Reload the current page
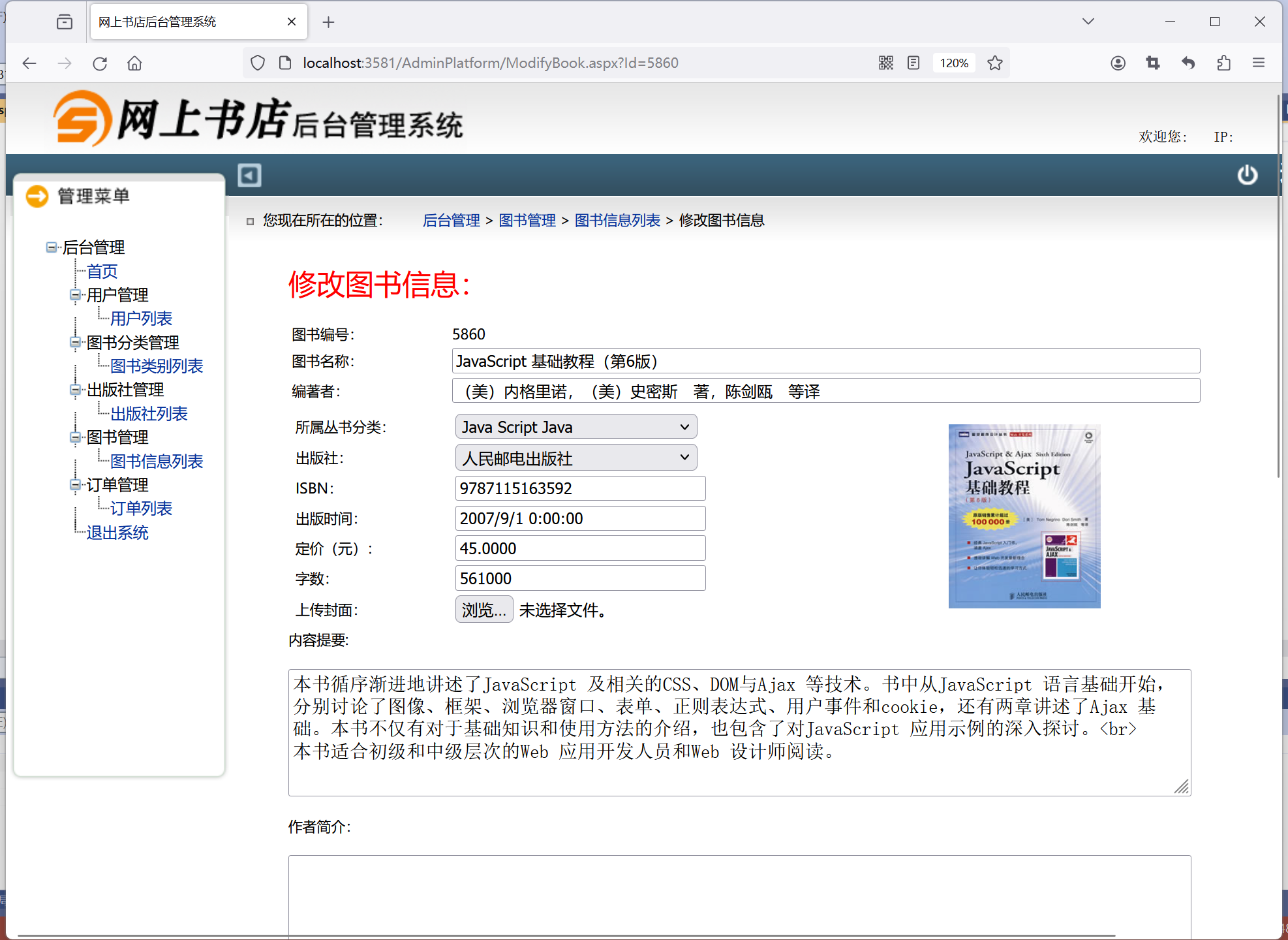This screenshot has height=940, width=1288. tap(100, 63)
